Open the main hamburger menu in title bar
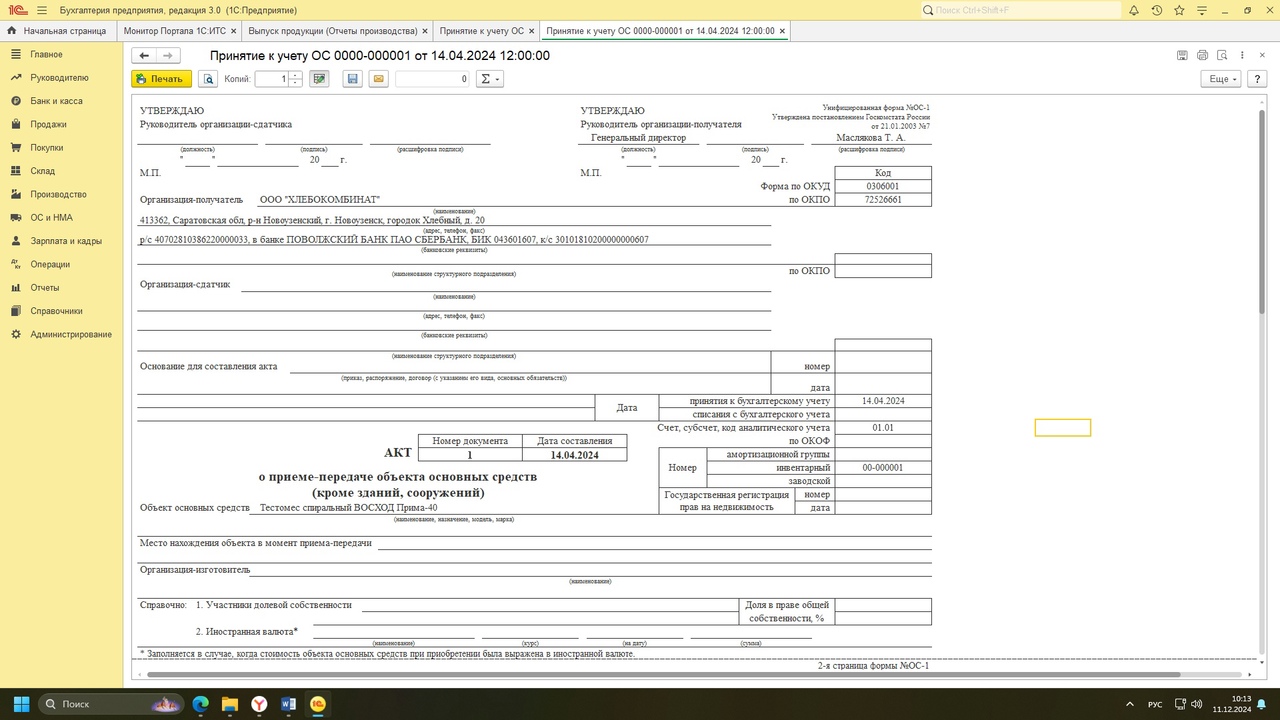This screenshot has width=1280, height=720. click(41, 10)
